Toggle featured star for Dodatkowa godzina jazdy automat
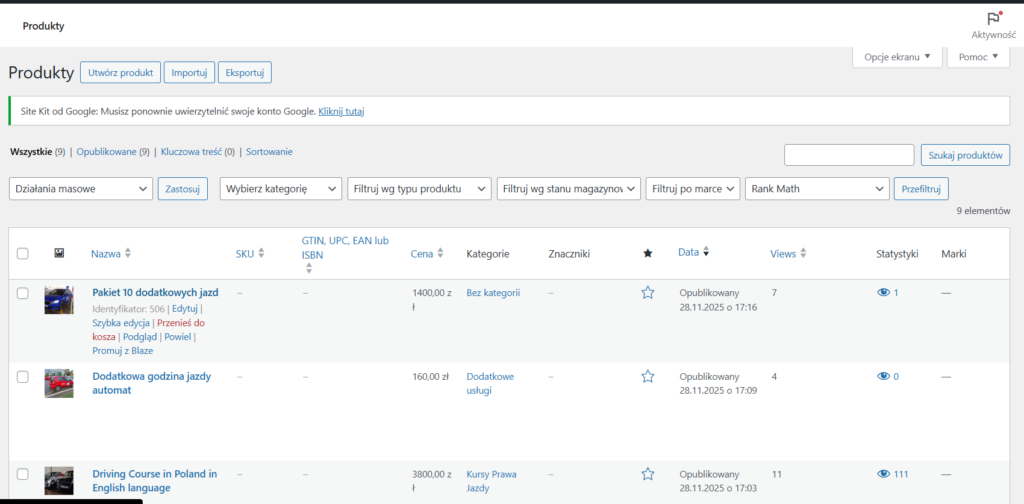The width and height of the screenshot is (1024, 504). (x=647, y=376)
